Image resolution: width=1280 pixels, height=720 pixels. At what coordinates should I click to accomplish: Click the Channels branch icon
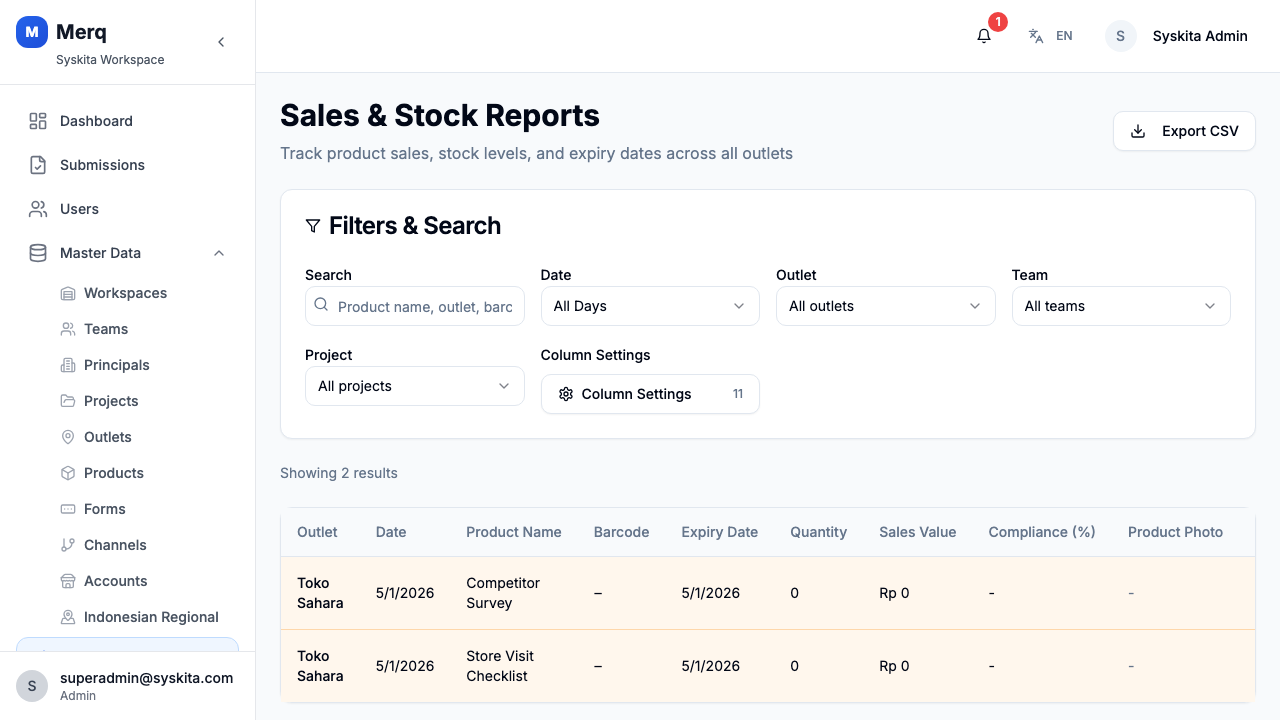(x=68, y=545)
